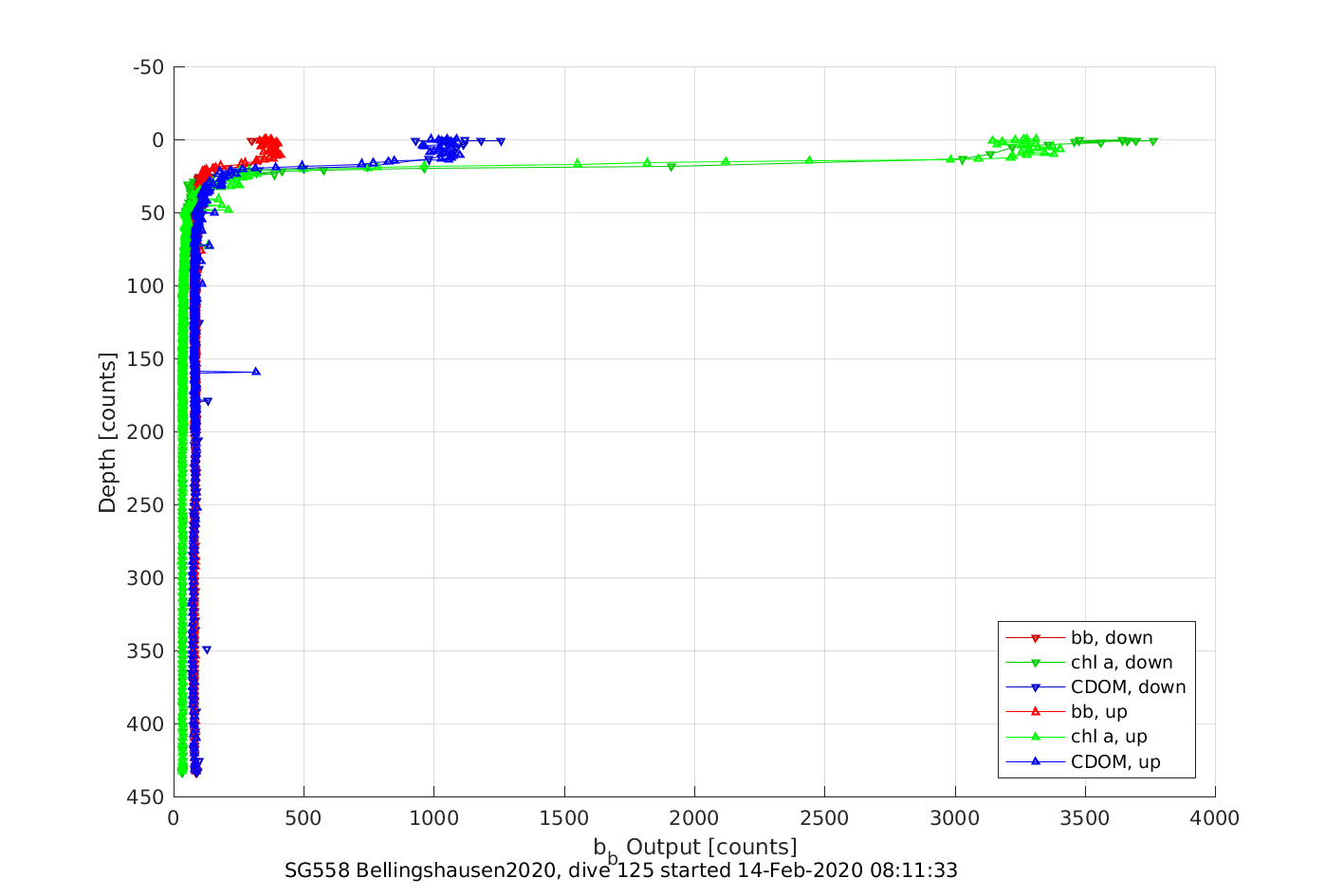Click the blue CDOM outlier point near depth 350
This screenshot has height=896, width=1344.
point(207,650)
